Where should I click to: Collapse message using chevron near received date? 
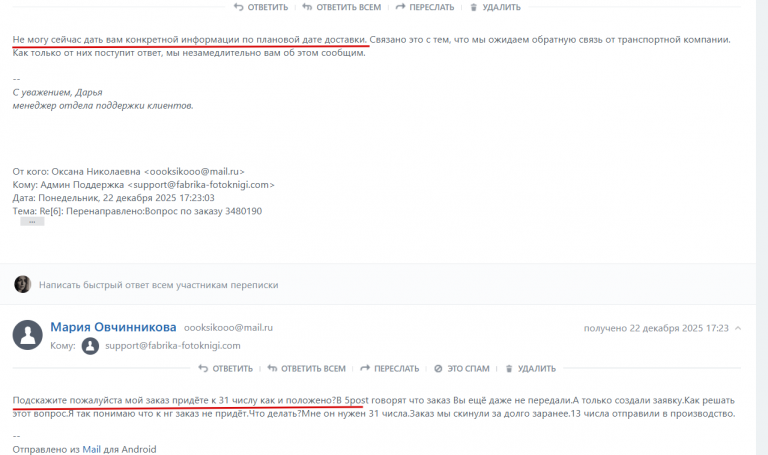pyautogui.click(x=738, y=328)
